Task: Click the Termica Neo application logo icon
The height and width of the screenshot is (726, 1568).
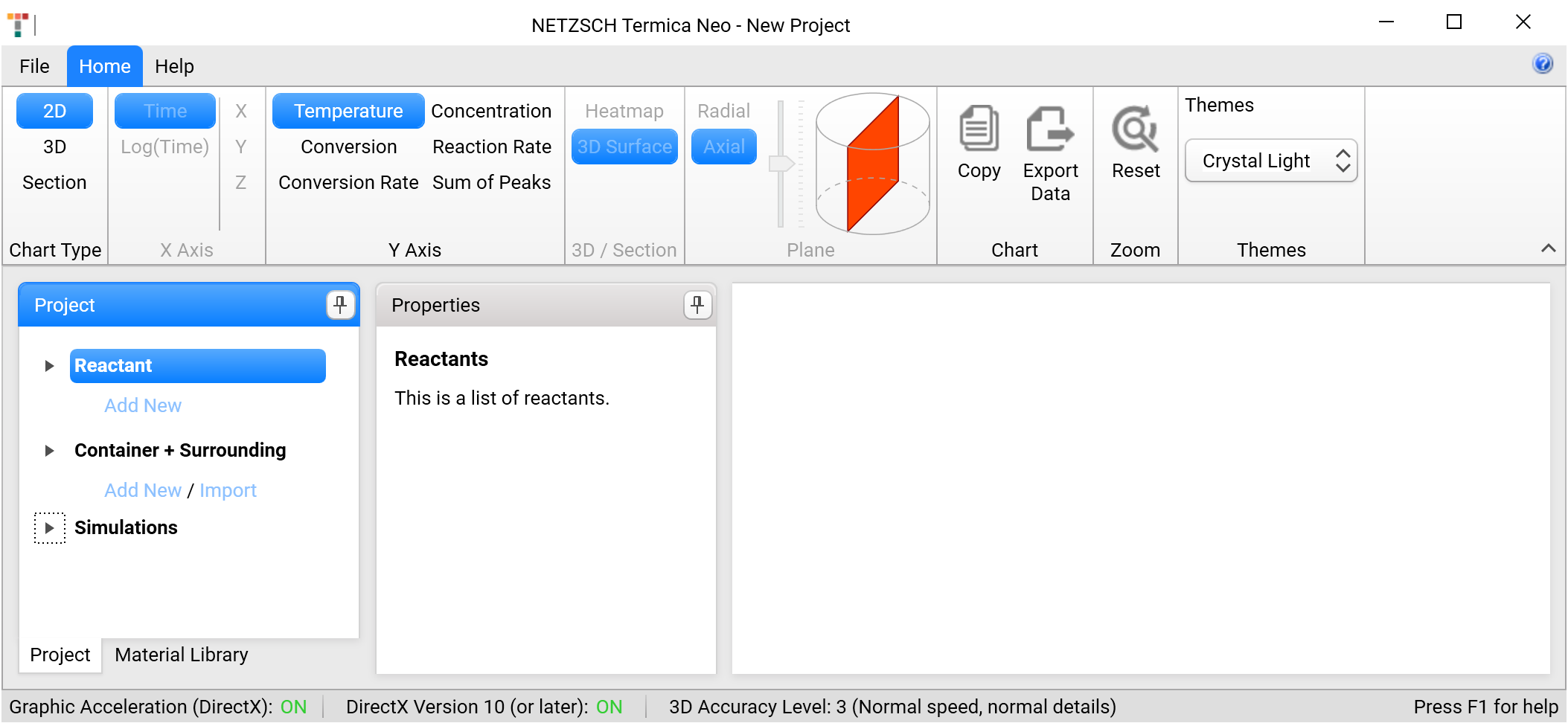Action: 18,25
